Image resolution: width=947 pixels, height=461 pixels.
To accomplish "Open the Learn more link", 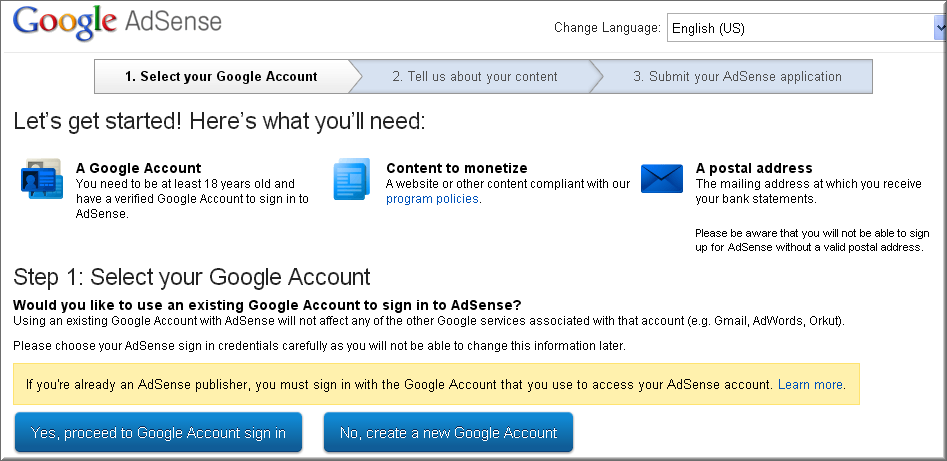I will coord(810,384).
